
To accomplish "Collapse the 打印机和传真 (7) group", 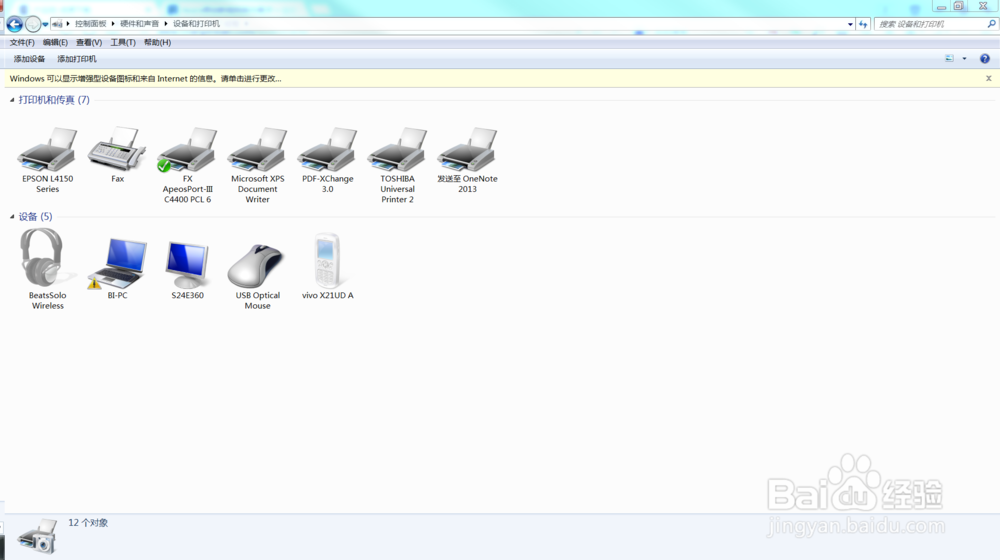I will 11,100.
